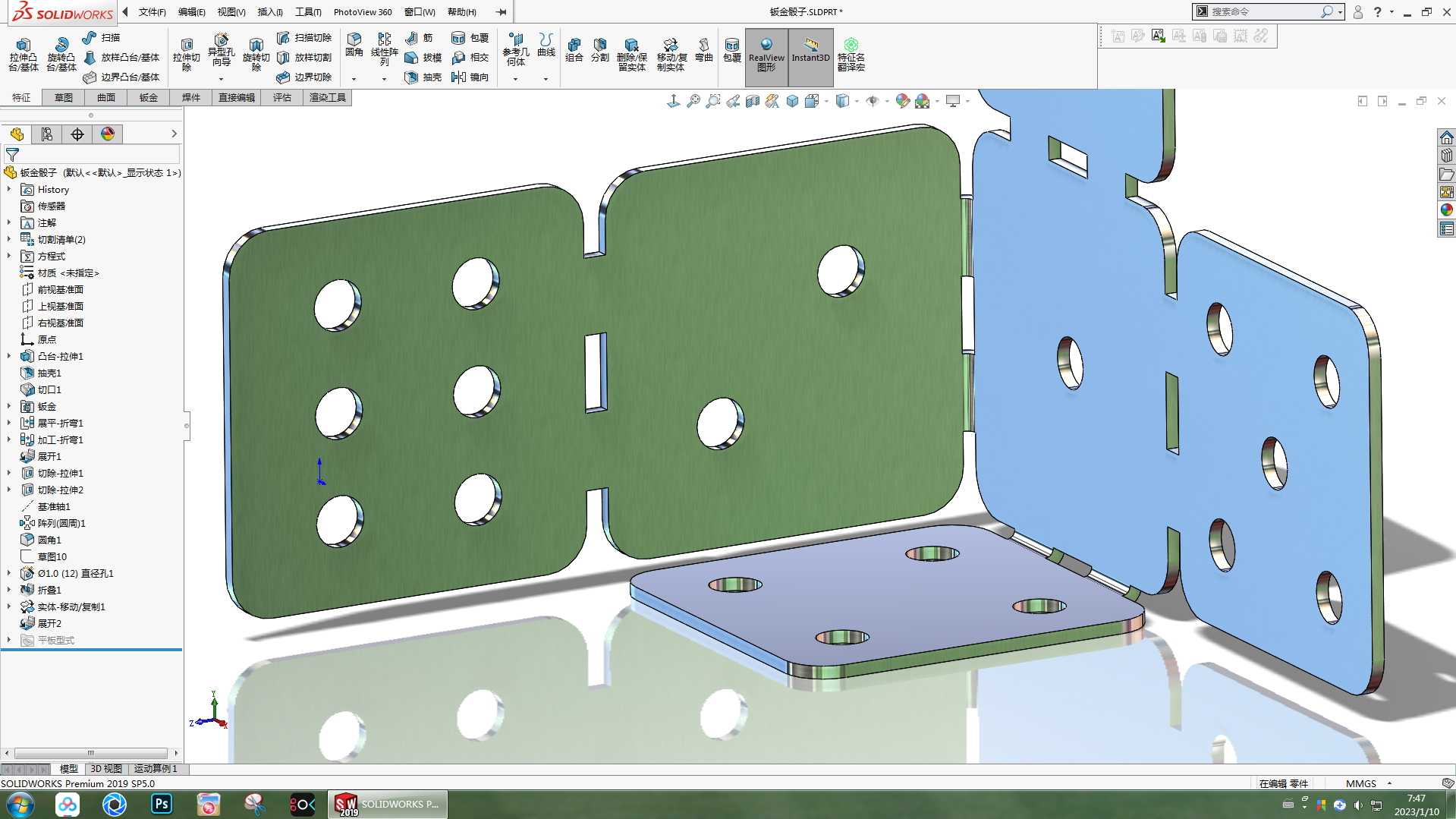
Task: Switch to the PropertyManager tab
Action: coord(47,134)
